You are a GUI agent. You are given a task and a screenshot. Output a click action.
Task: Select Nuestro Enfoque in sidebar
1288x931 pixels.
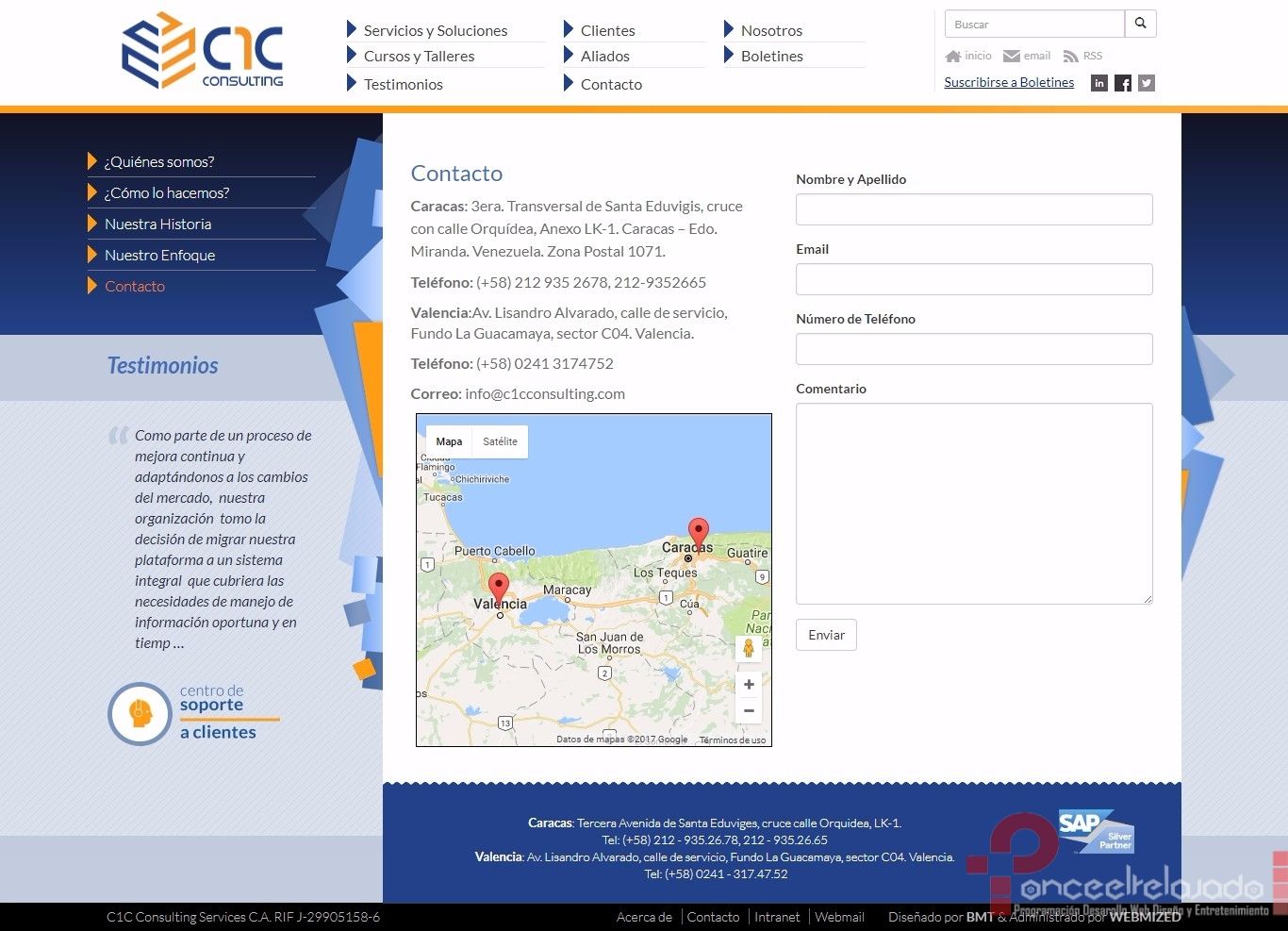point(159,255)
